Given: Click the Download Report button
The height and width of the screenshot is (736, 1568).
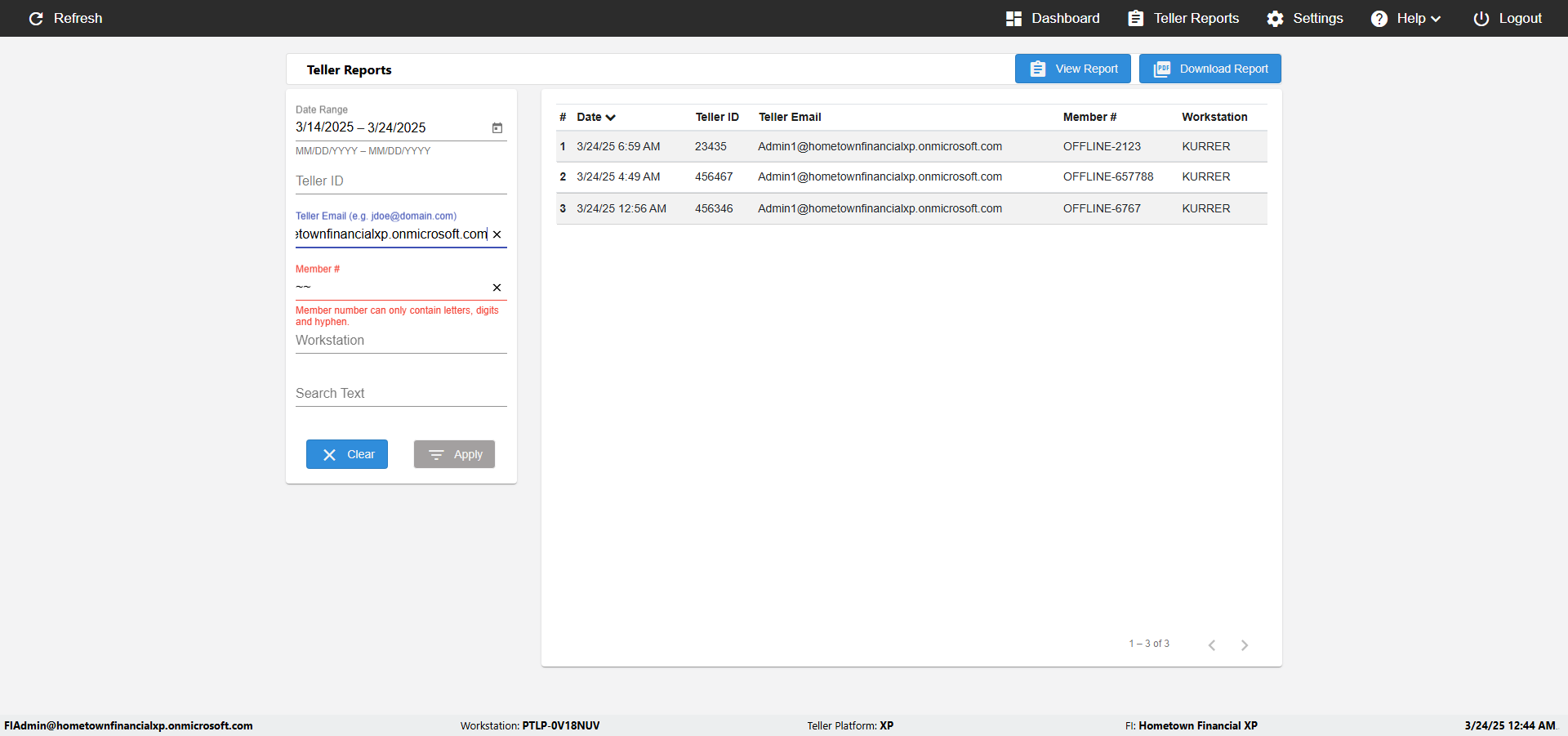Looking at the screenshot, I should tap(1210, 69).
